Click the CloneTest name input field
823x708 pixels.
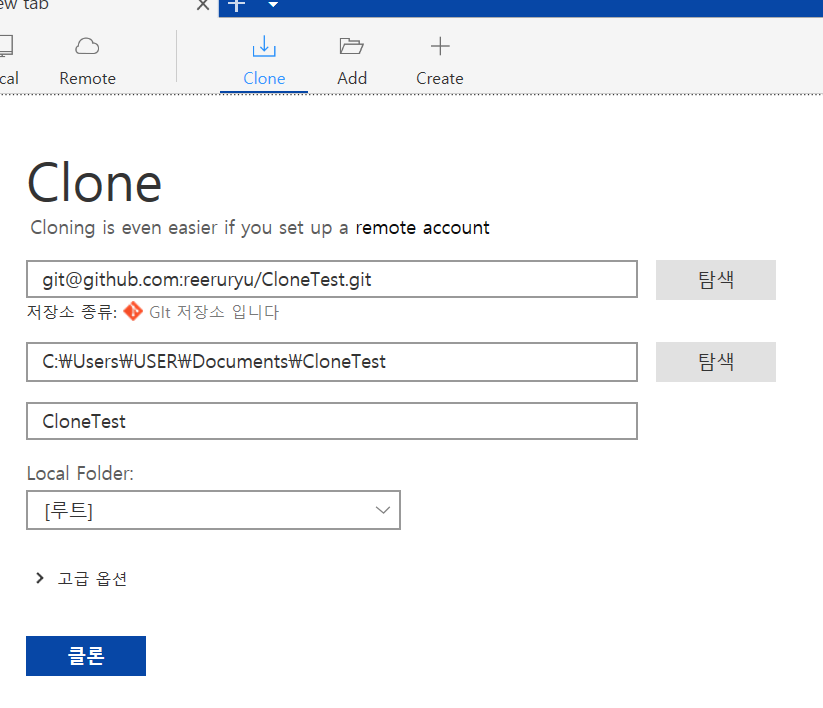click(332, 421)
